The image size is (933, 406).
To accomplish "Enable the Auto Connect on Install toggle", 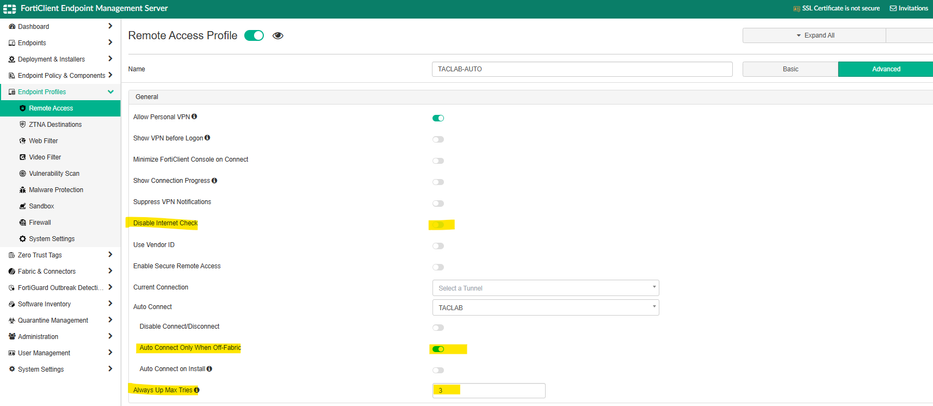I will 438,370.
